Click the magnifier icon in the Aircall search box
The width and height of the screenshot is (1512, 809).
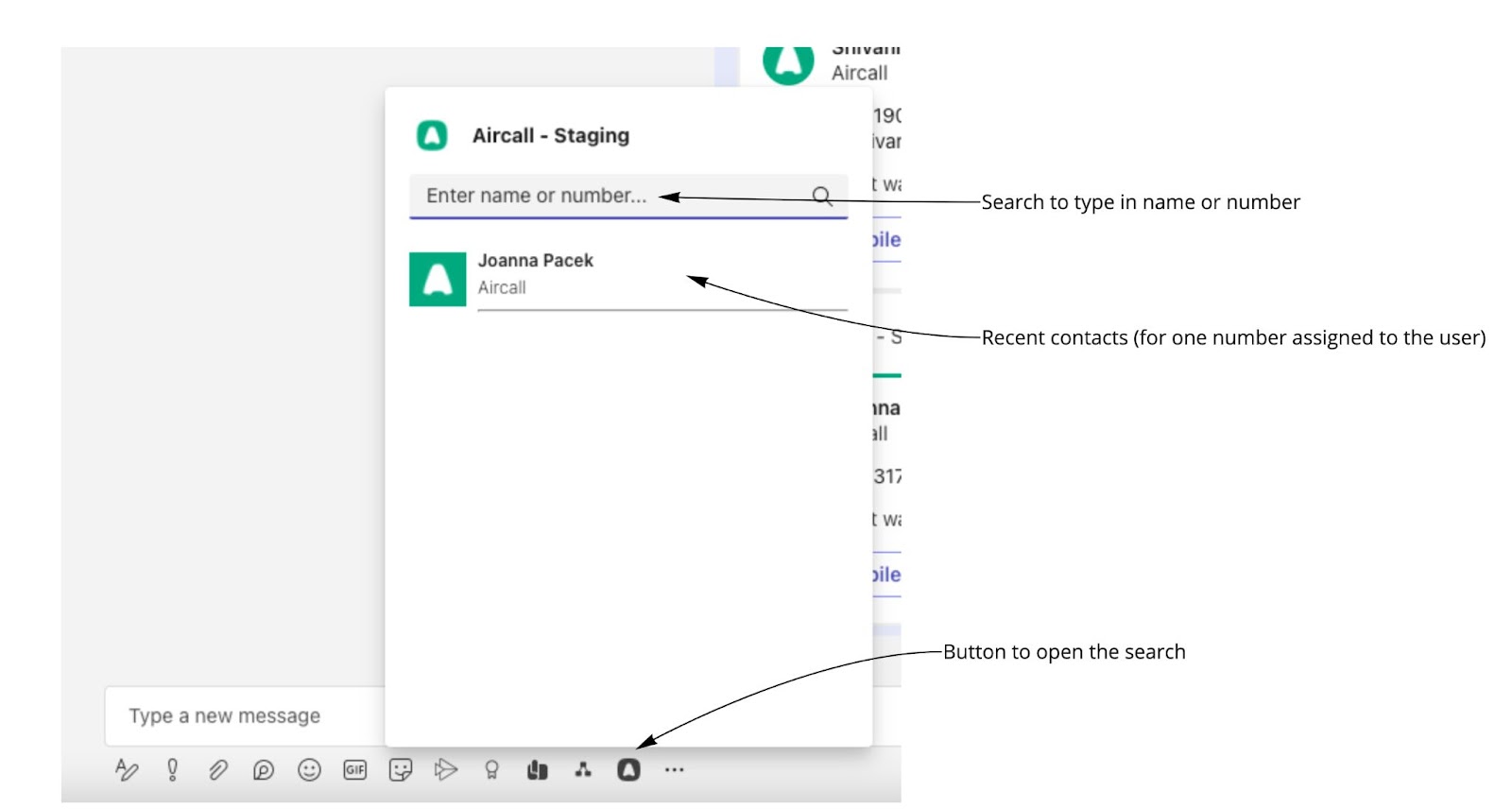click(822, 196)
